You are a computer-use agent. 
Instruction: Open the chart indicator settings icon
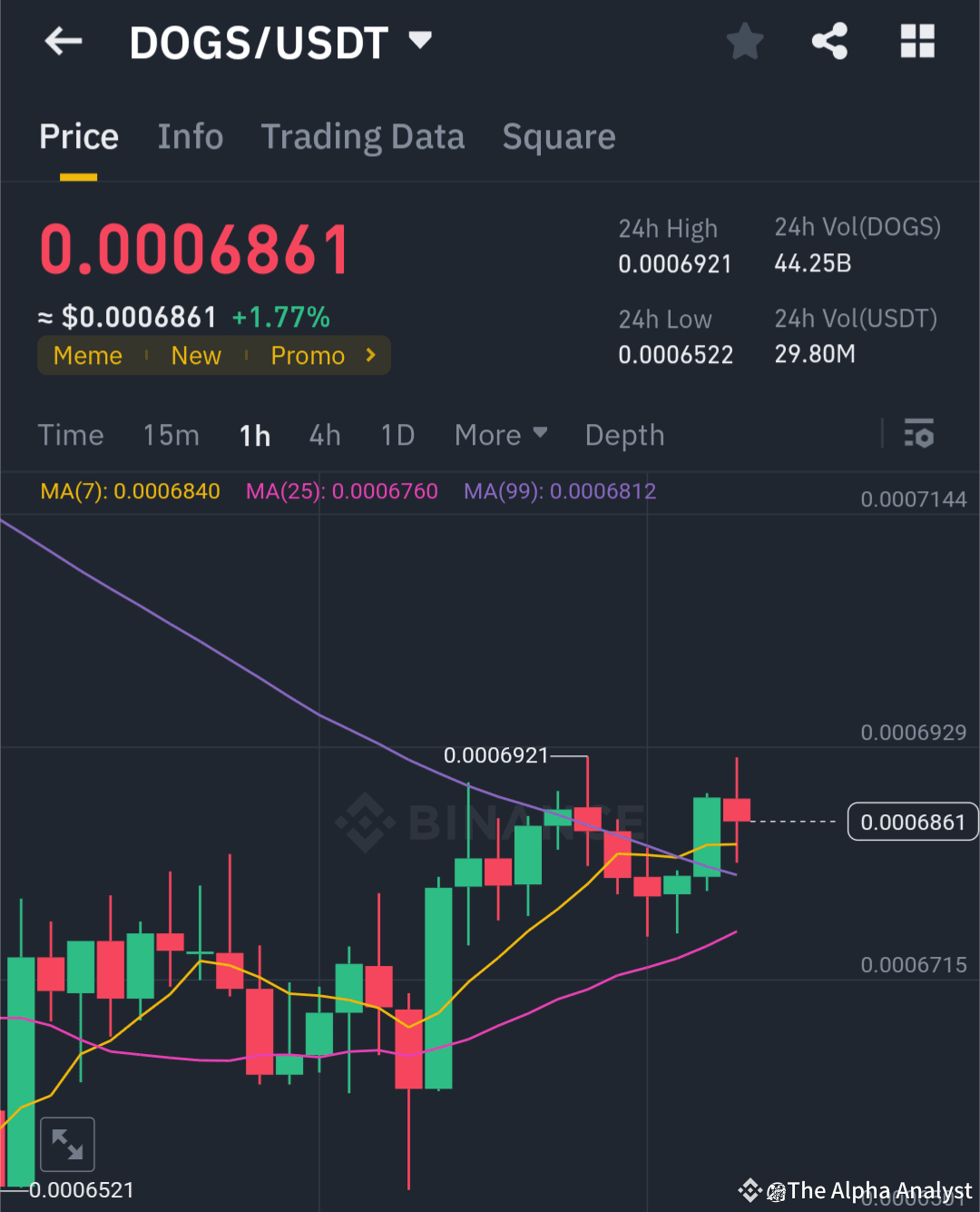pos(919,435)
